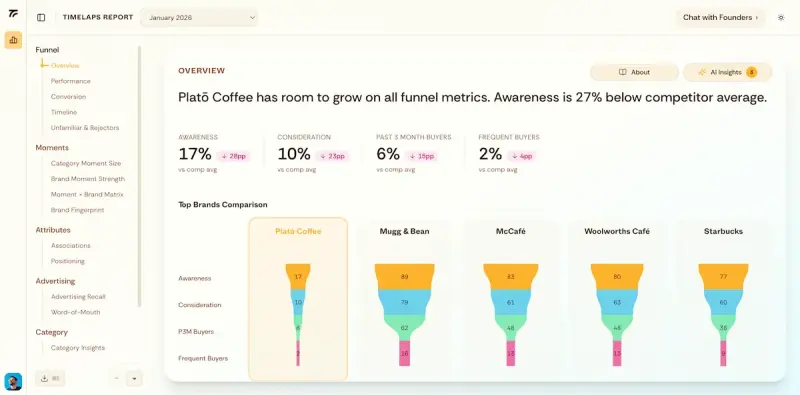Click the Awareness 28pp decrease badge
800x395 pixels.
point(233,156)
